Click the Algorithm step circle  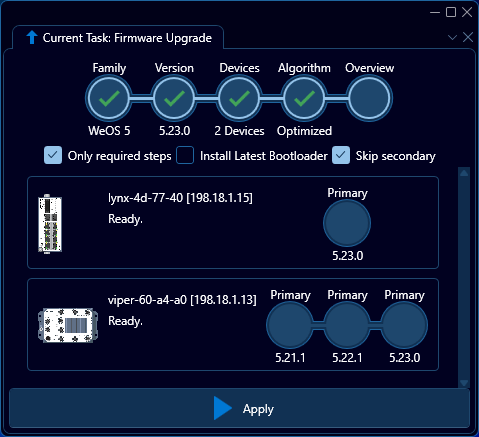304,98
